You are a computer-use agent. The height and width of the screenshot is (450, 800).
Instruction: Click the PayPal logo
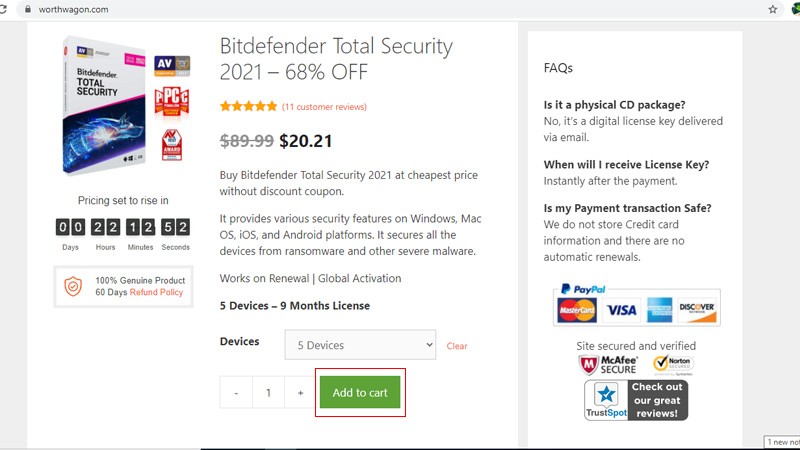[x=583, y=289]
